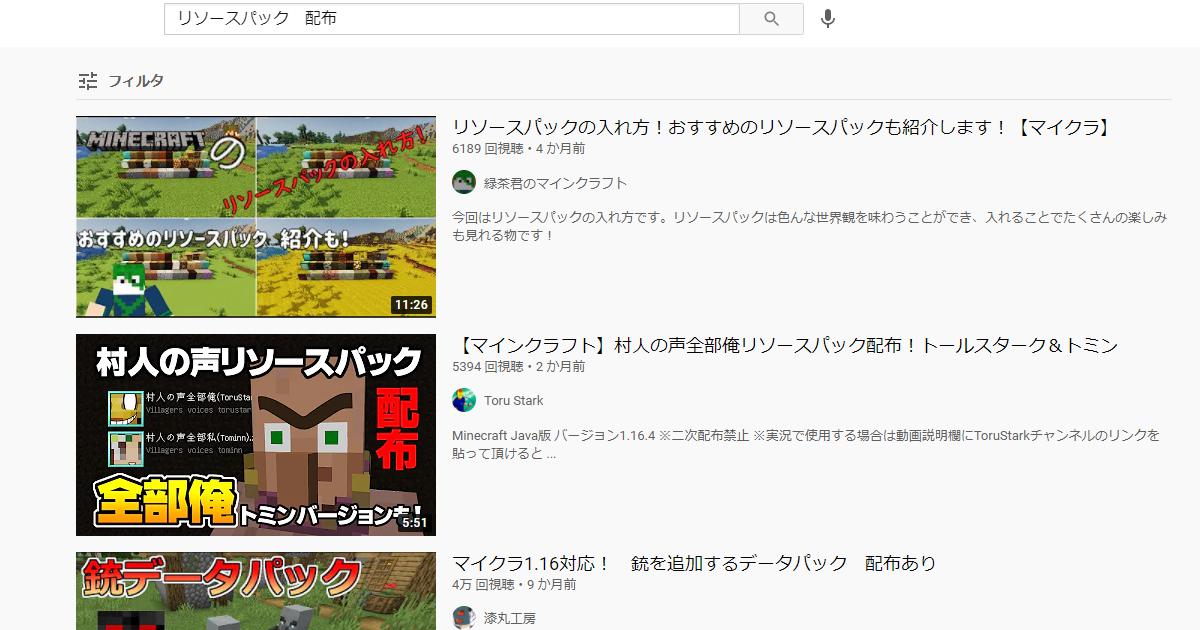Open thumbnail of 村人の声リソースパック video
This screenshot has width=1200, height=630.
256,435
